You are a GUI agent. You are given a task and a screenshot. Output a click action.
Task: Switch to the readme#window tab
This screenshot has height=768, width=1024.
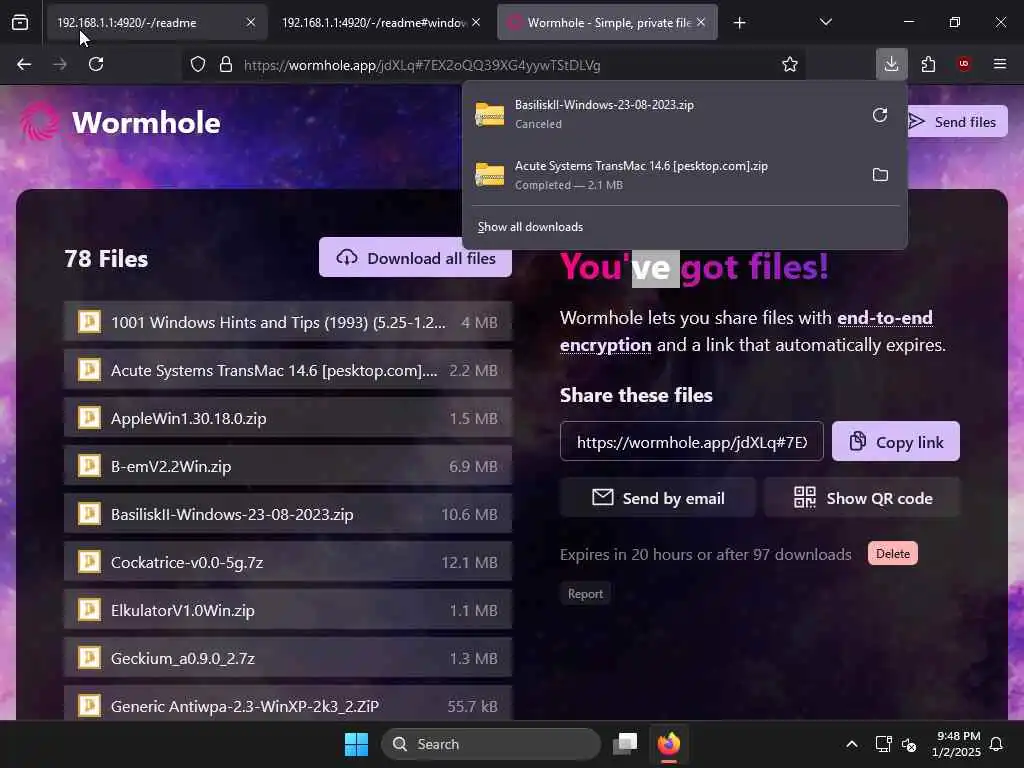[382, 22]
